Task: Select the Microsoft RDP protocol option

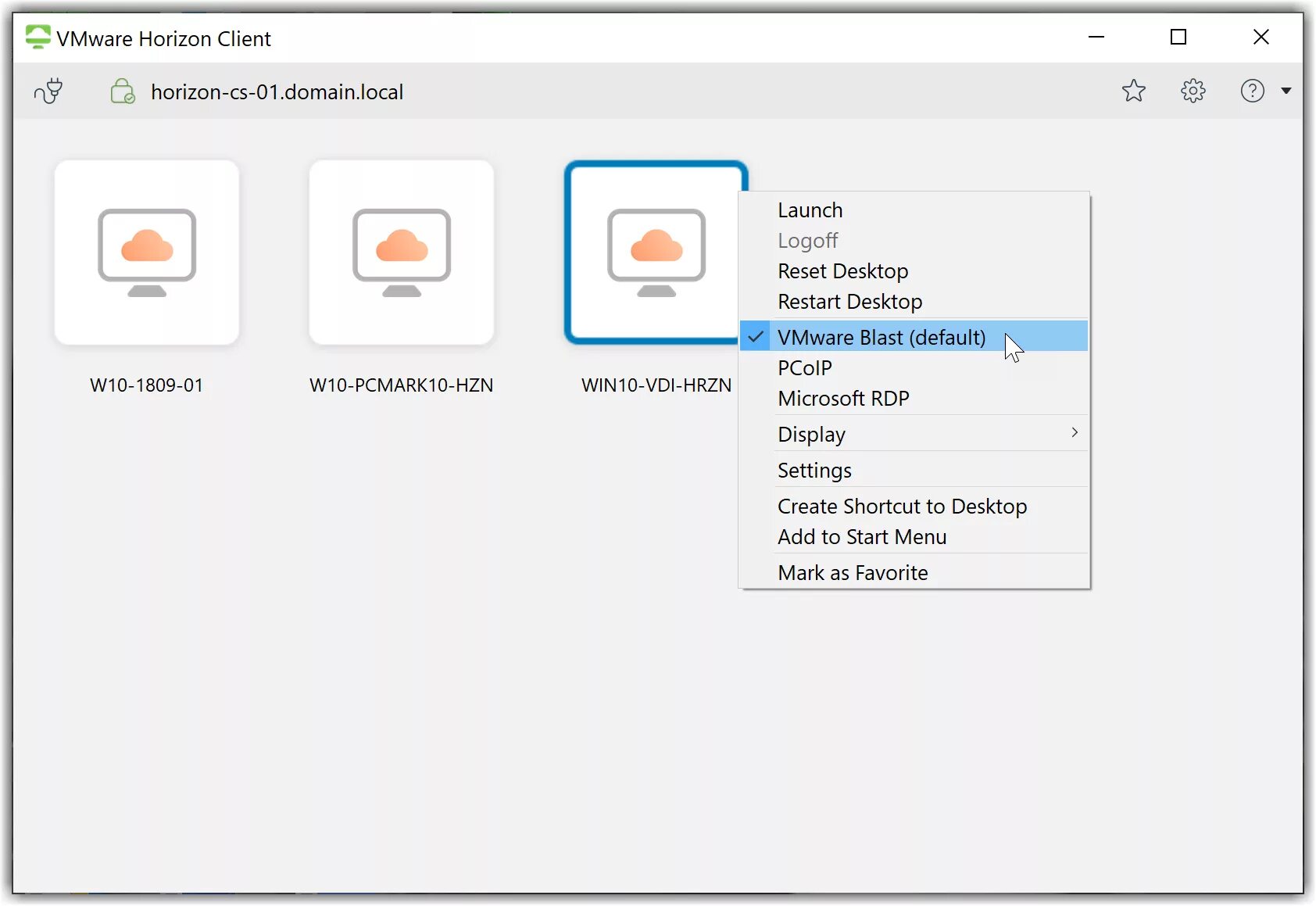Action: (914, 398)
